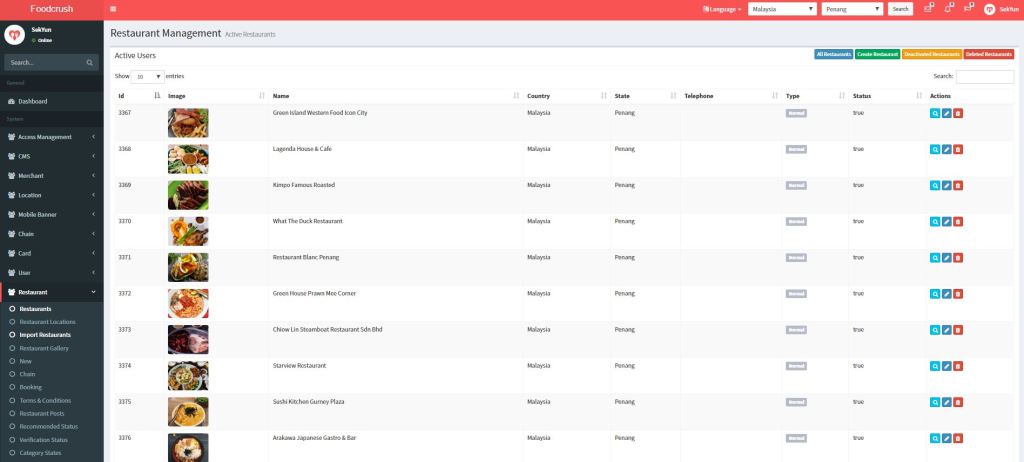Open the notifications bell icon
Viewport: 1024px width, 462px height.
(x=948, y=8)
